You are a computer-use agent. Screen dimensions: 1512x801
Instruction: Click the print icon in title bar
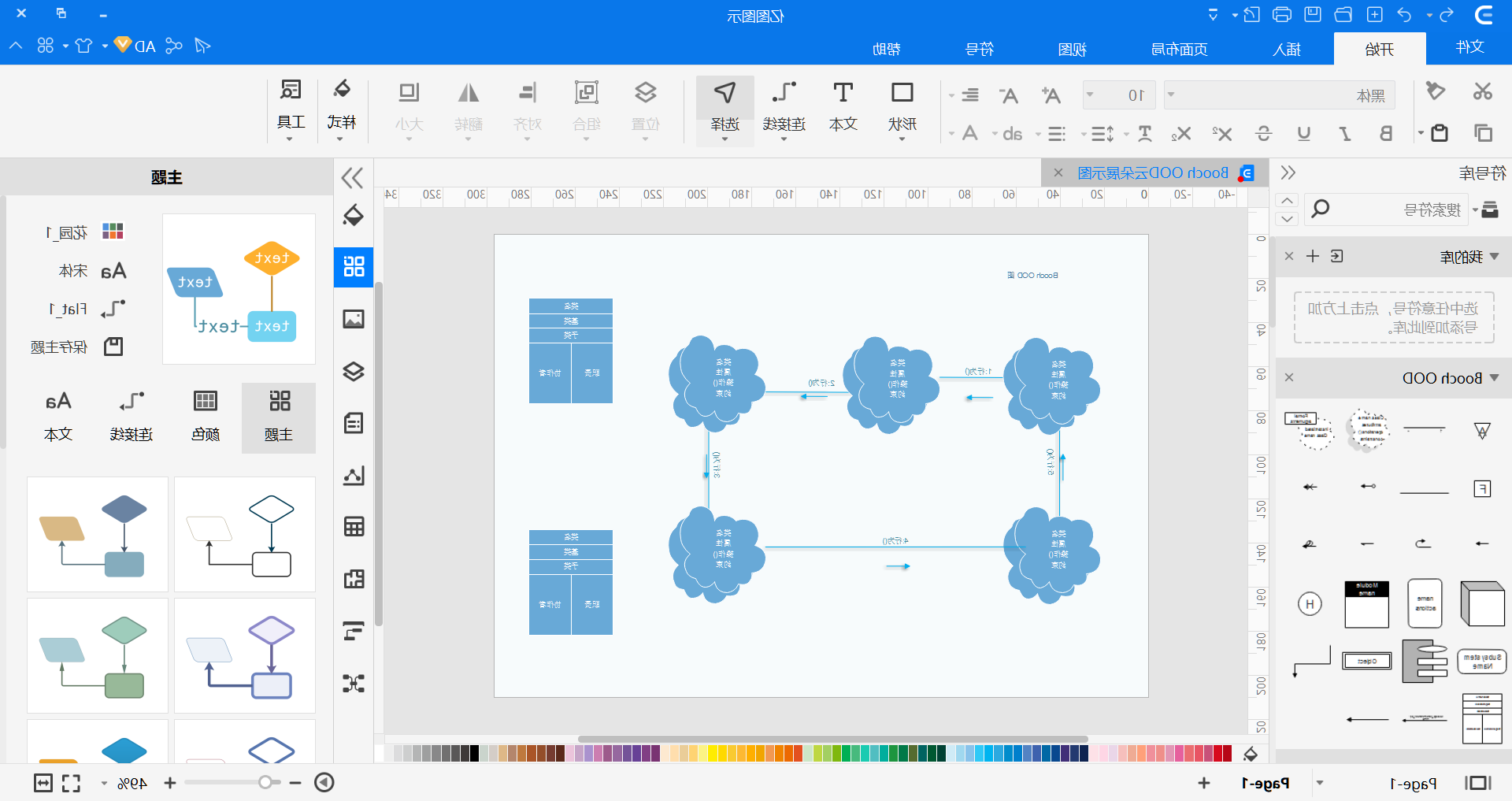coord(1282,14)
